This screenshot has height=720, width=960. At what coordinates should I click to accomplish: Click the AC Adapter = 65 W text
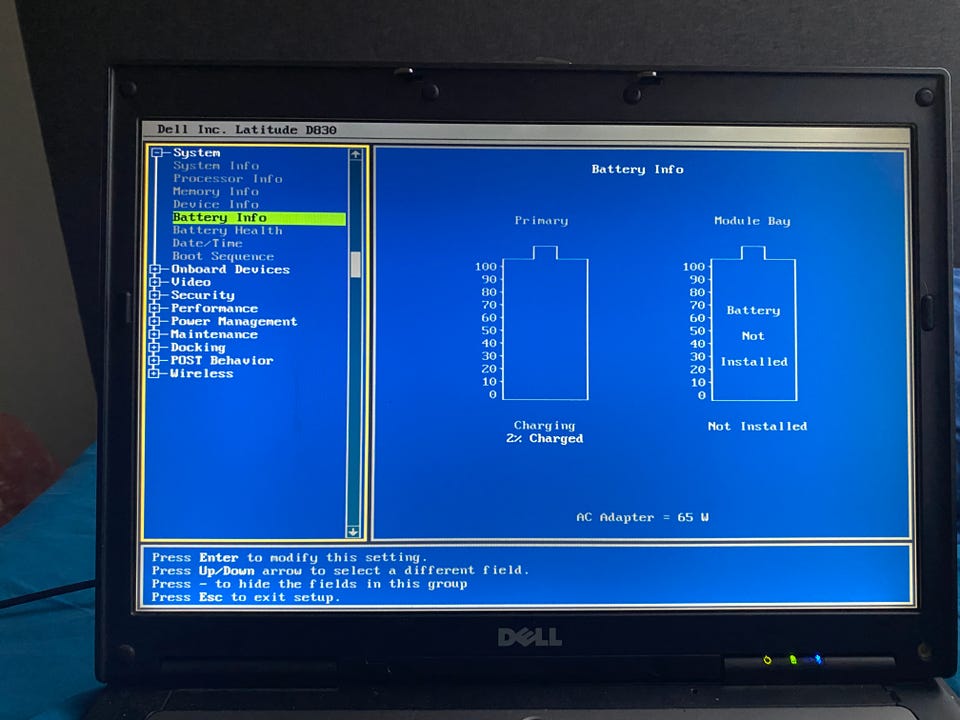(x=642, y=517)
